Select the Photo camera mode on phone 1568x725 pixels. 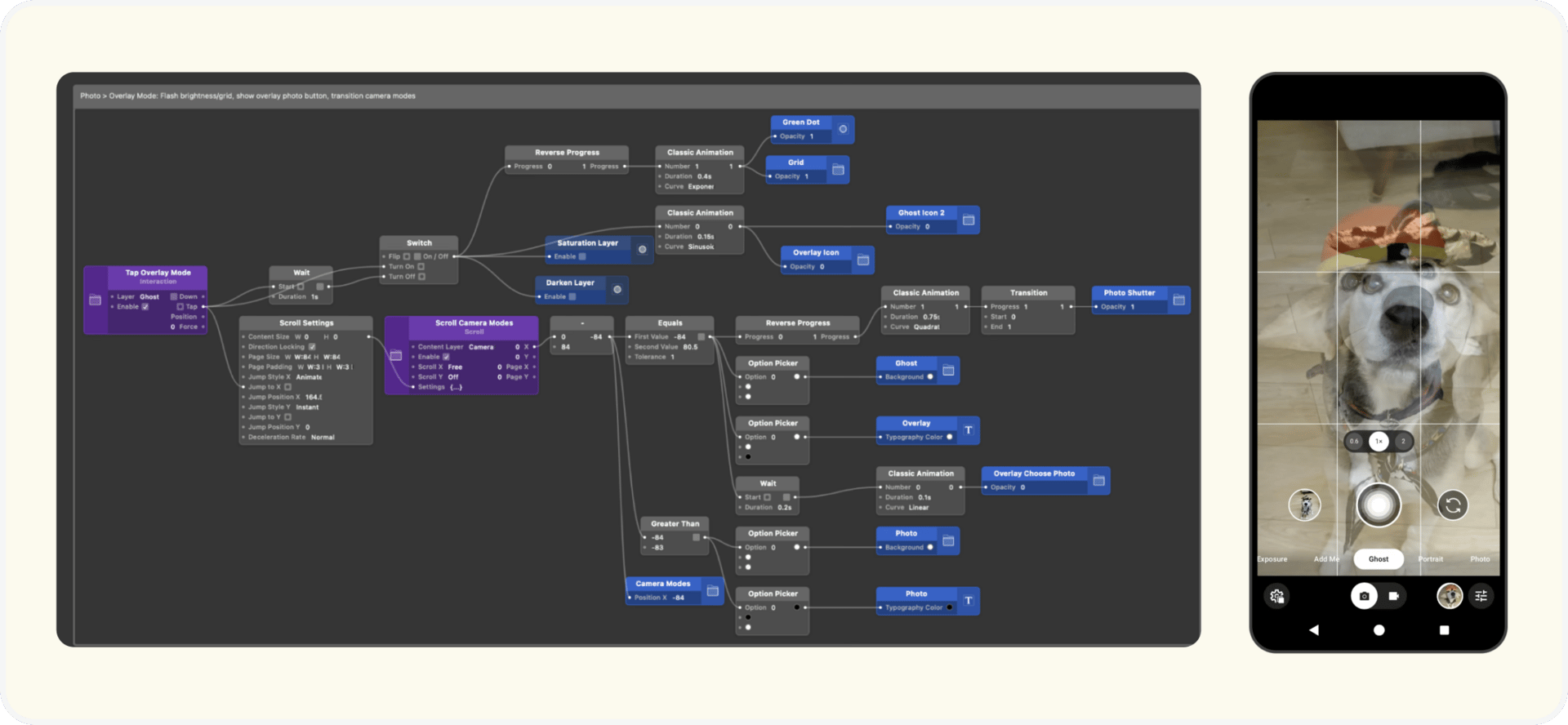1480,559
